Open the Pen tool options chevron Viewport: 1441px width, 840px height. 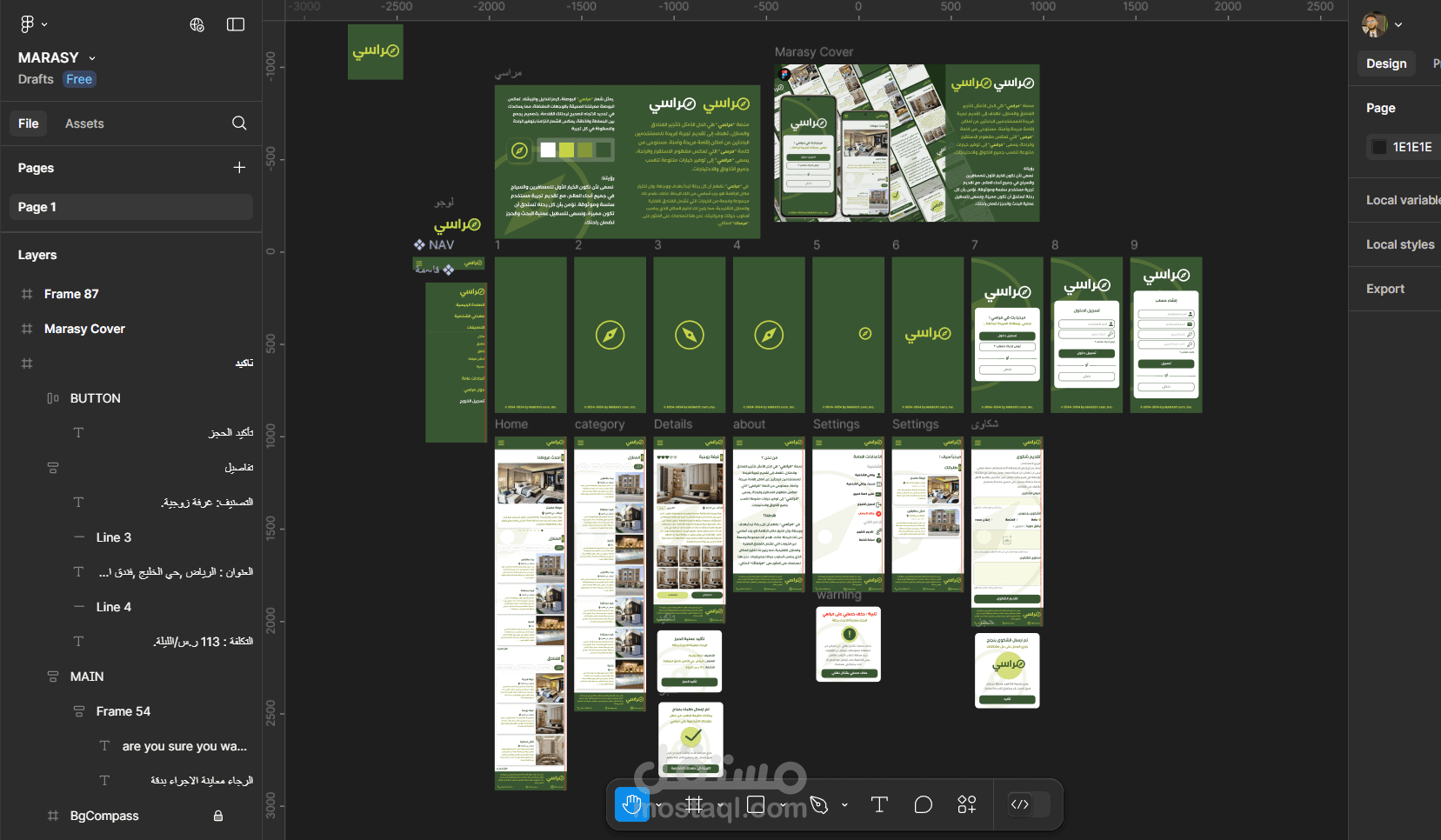844,805
